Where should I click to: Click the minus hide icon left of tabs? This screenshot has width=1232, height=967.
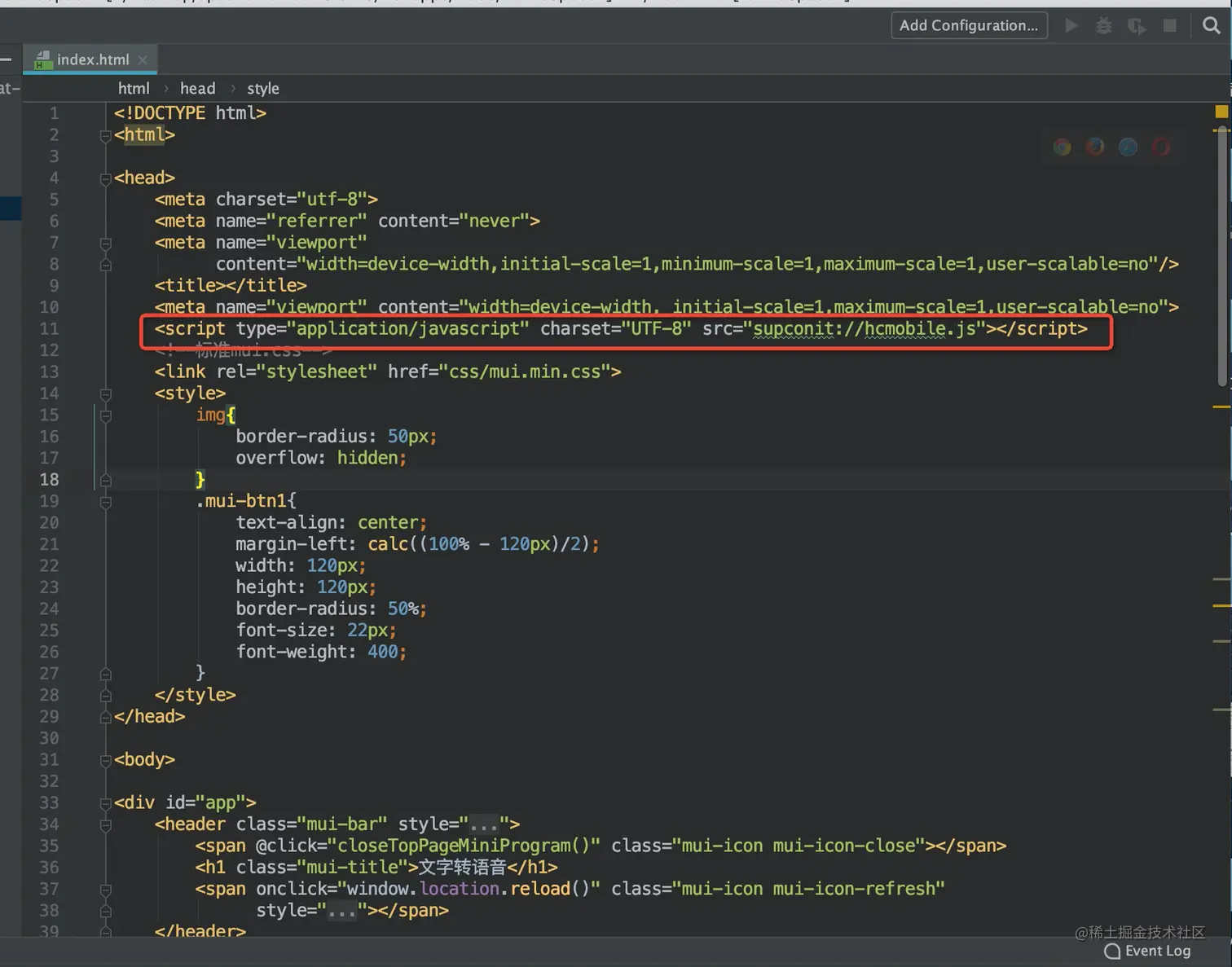[6, 59]
